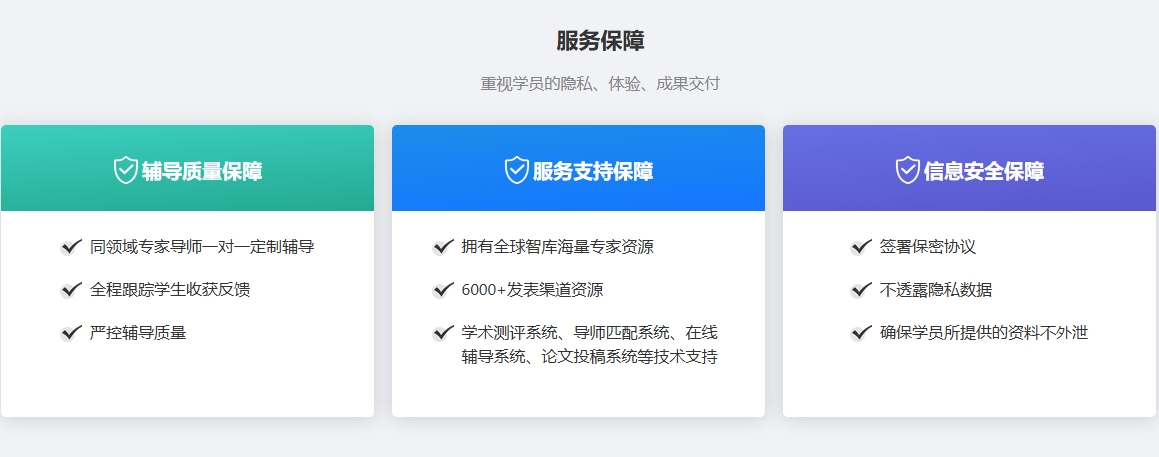Click the text 6000+发表渠道资源
The image size is (1159, 457).
532,290
